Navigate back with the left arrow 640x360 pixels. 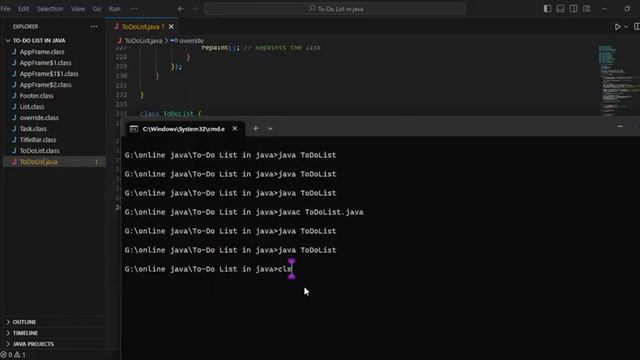point(181,9)
